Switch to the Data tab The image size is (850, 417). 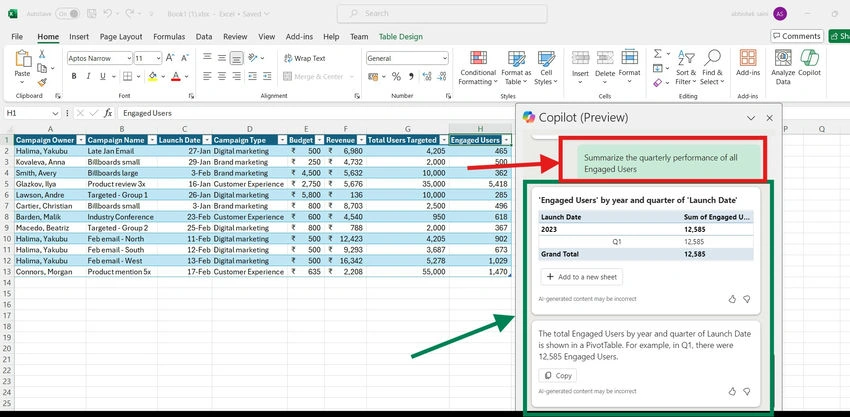(x=204, y=36)
